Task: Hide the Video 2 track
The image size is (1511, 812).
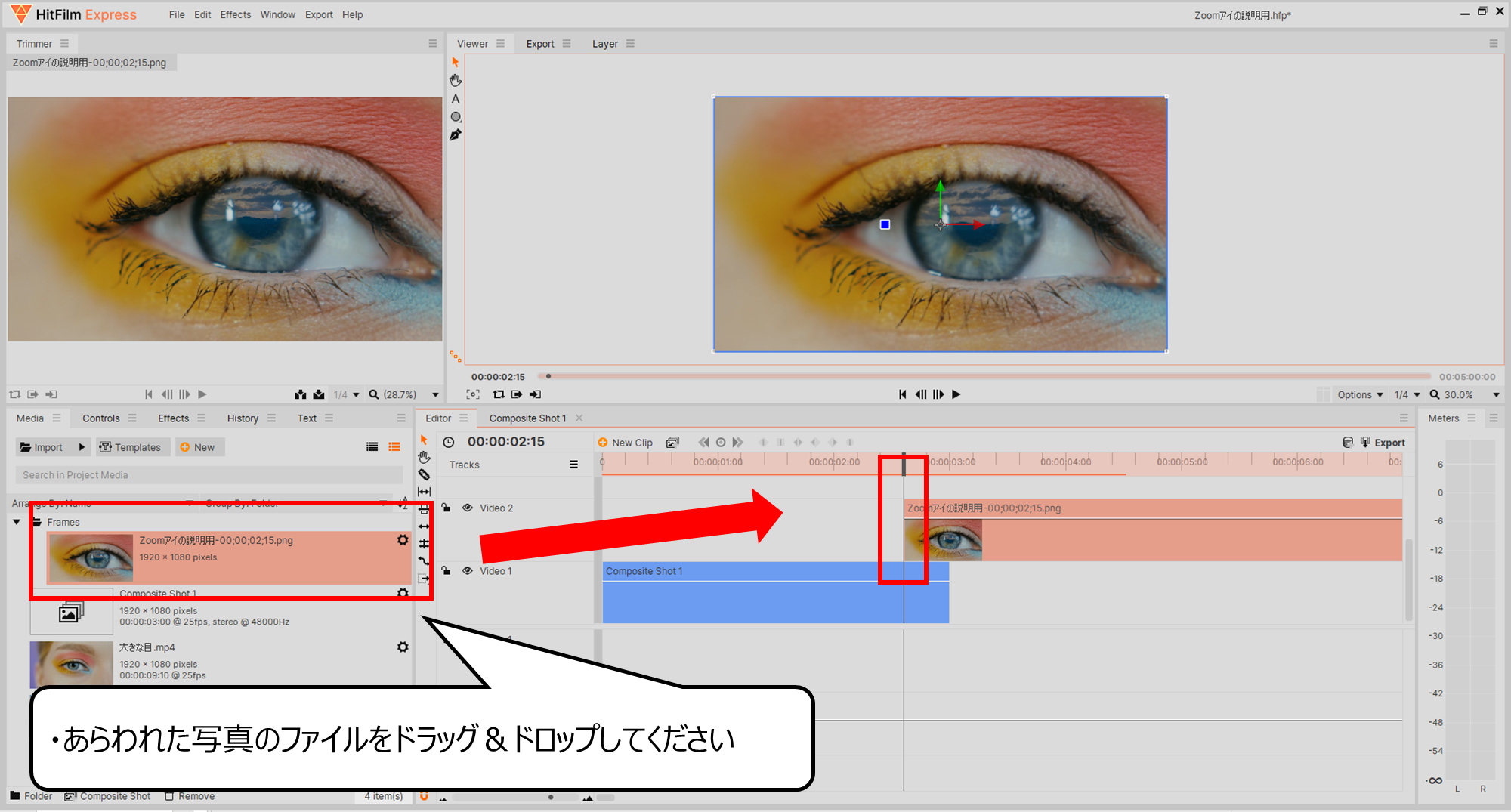Action: 468,508
